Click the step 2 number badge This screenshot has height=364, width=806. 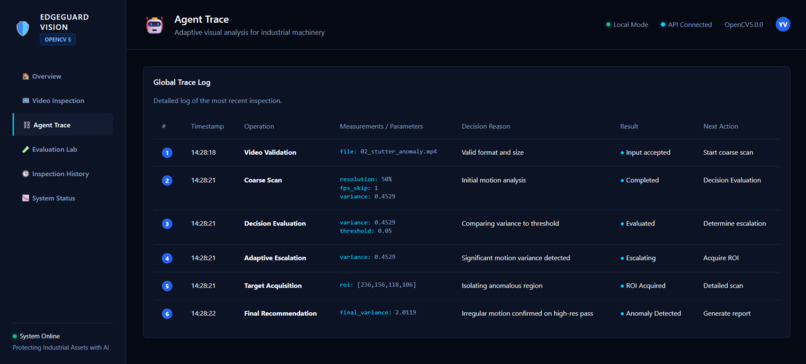pos(167,180)
